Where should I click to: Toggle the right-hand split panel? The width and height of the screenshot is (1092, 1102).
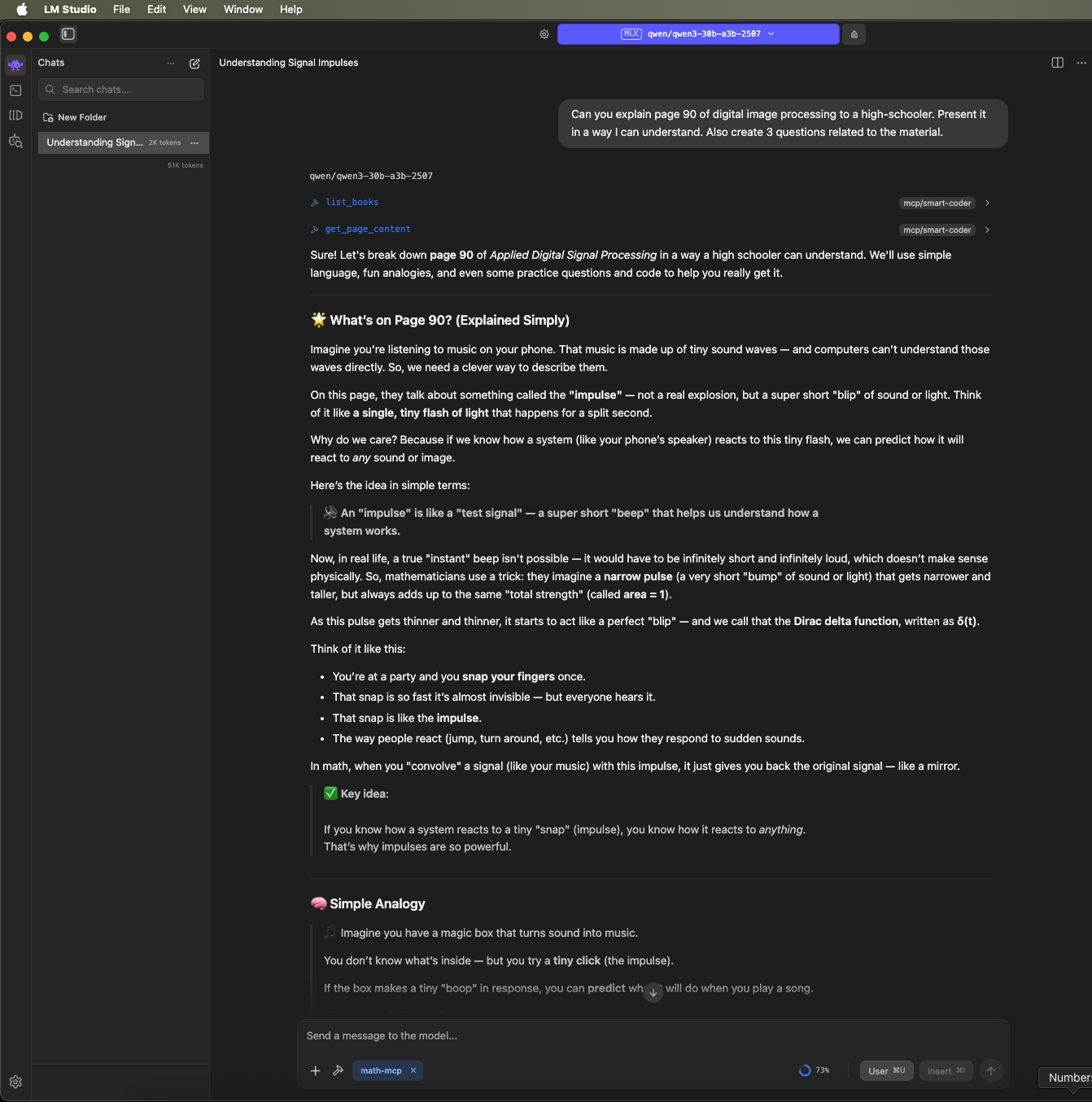click(x=1056, y=63)
